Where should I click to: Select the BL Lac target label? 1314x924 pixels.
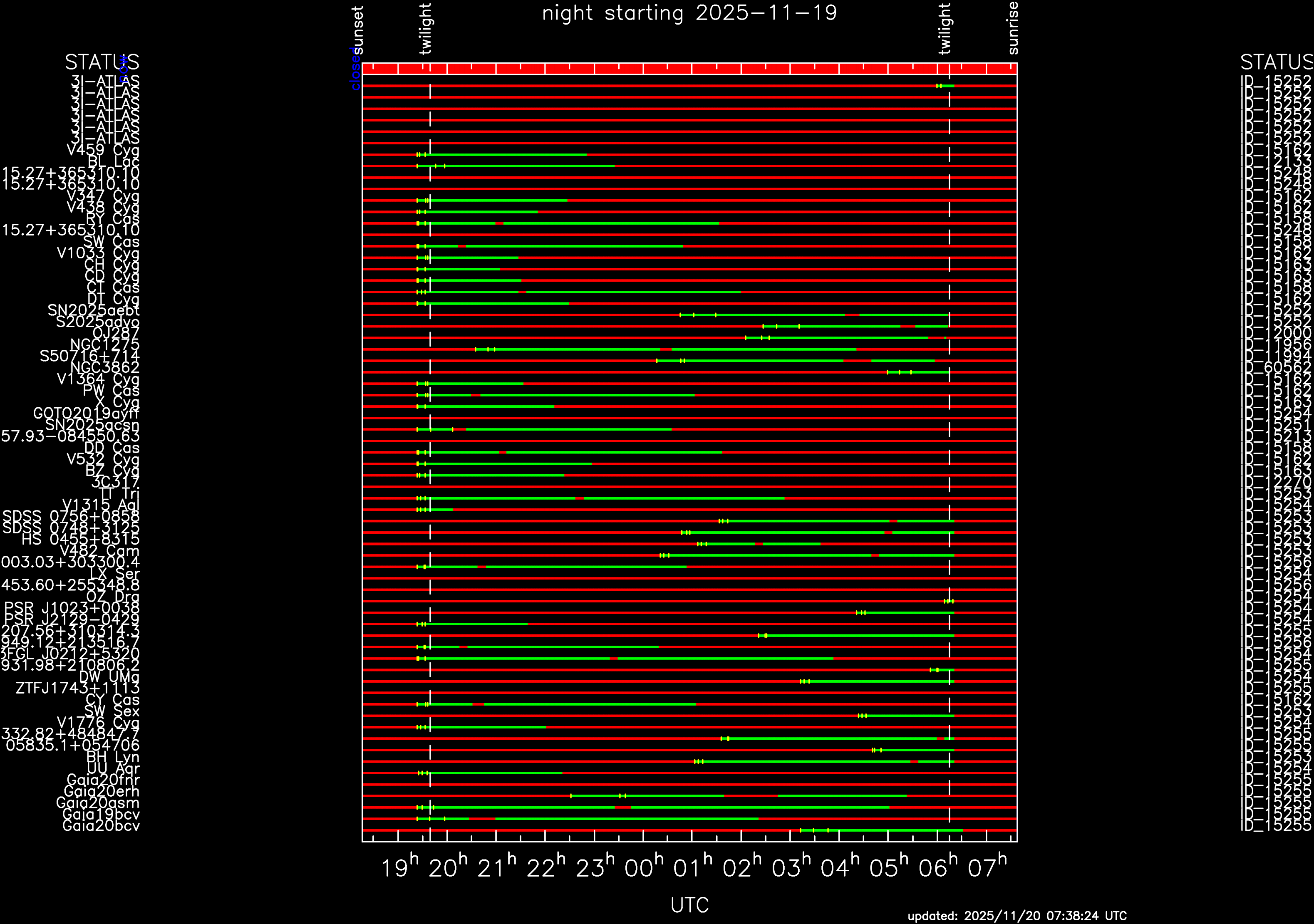coord(113,162)
